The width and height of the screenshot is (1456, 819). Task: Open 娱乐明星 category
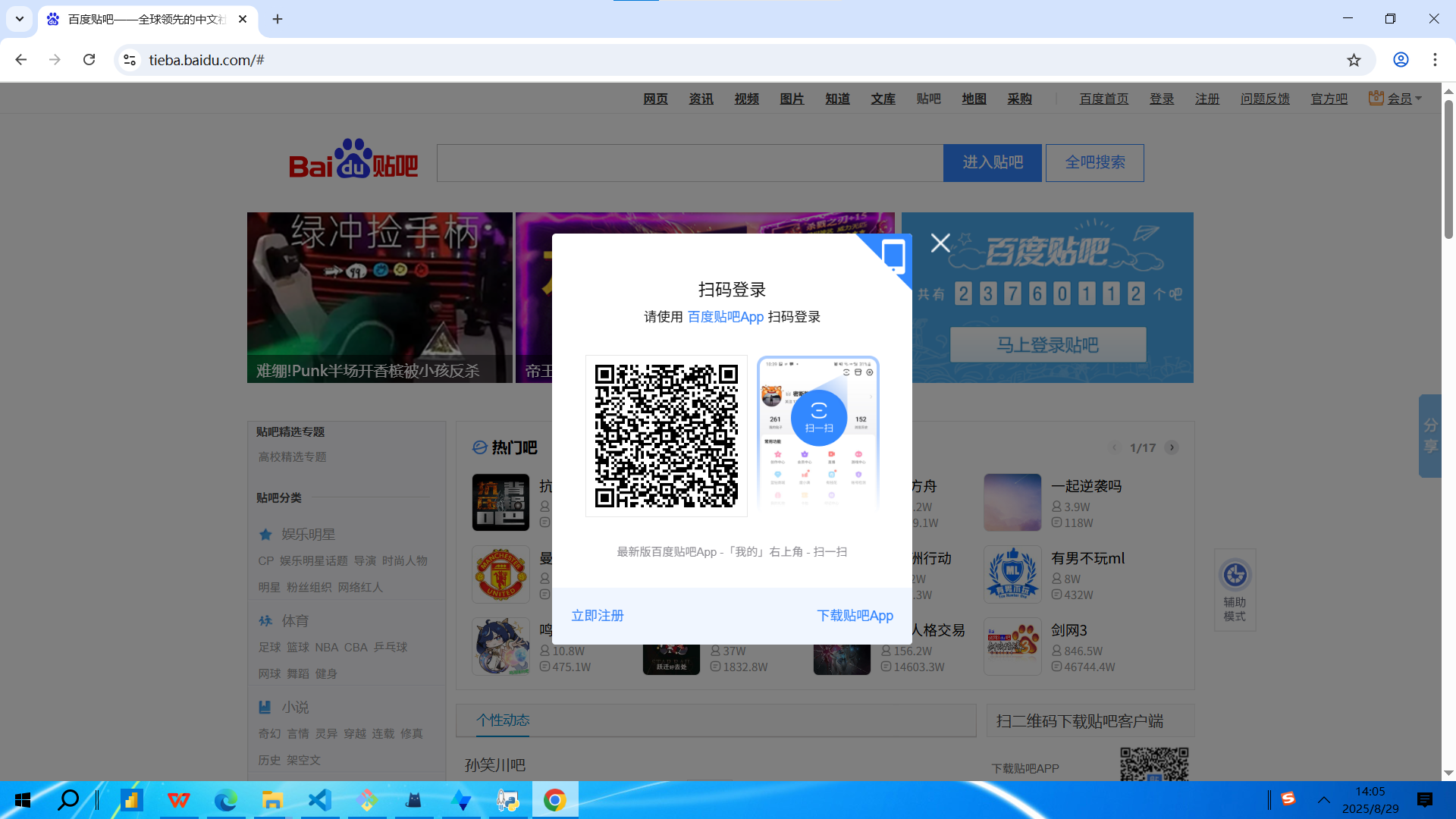pyautogui.click(x=308, y=535)
